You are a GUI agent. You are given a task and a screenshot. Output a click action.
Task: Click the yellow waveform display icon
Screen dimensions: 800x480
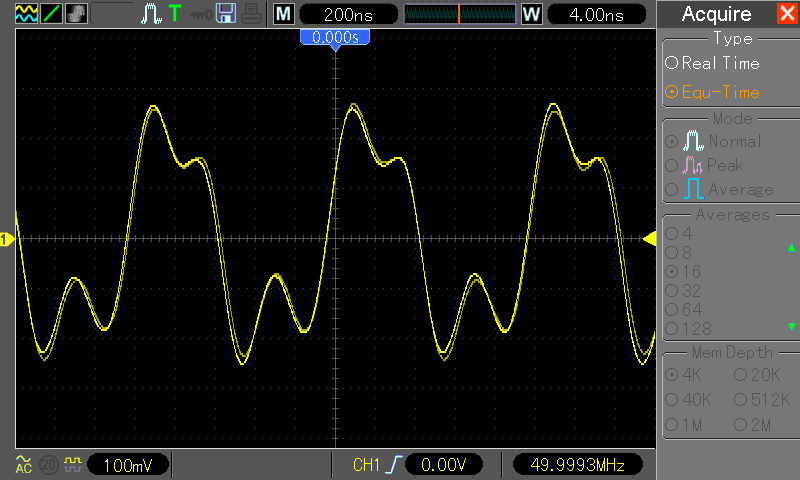coord(26,14)
